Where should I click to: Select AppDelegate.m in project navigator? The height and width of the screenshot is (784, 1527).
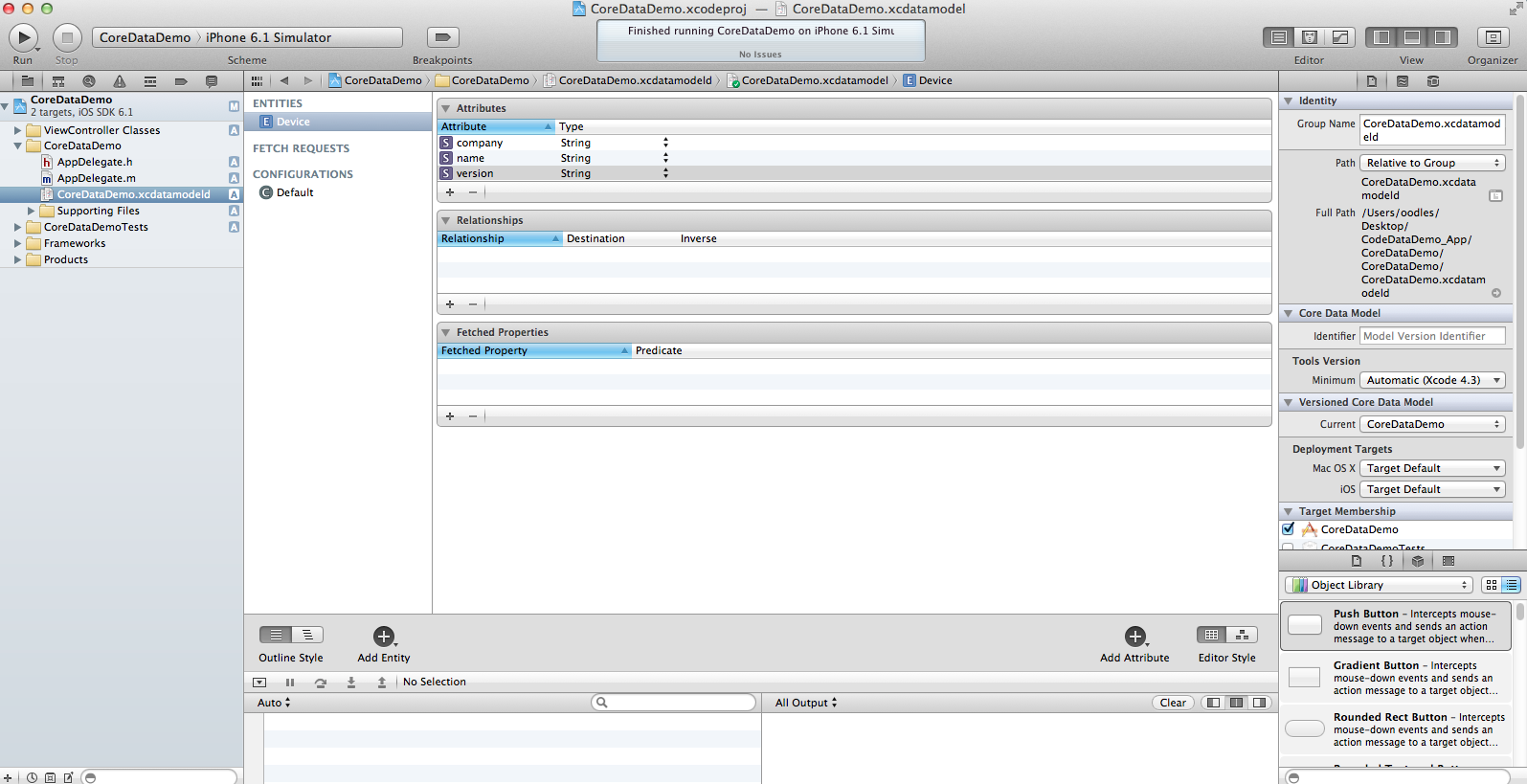(96, 178)
